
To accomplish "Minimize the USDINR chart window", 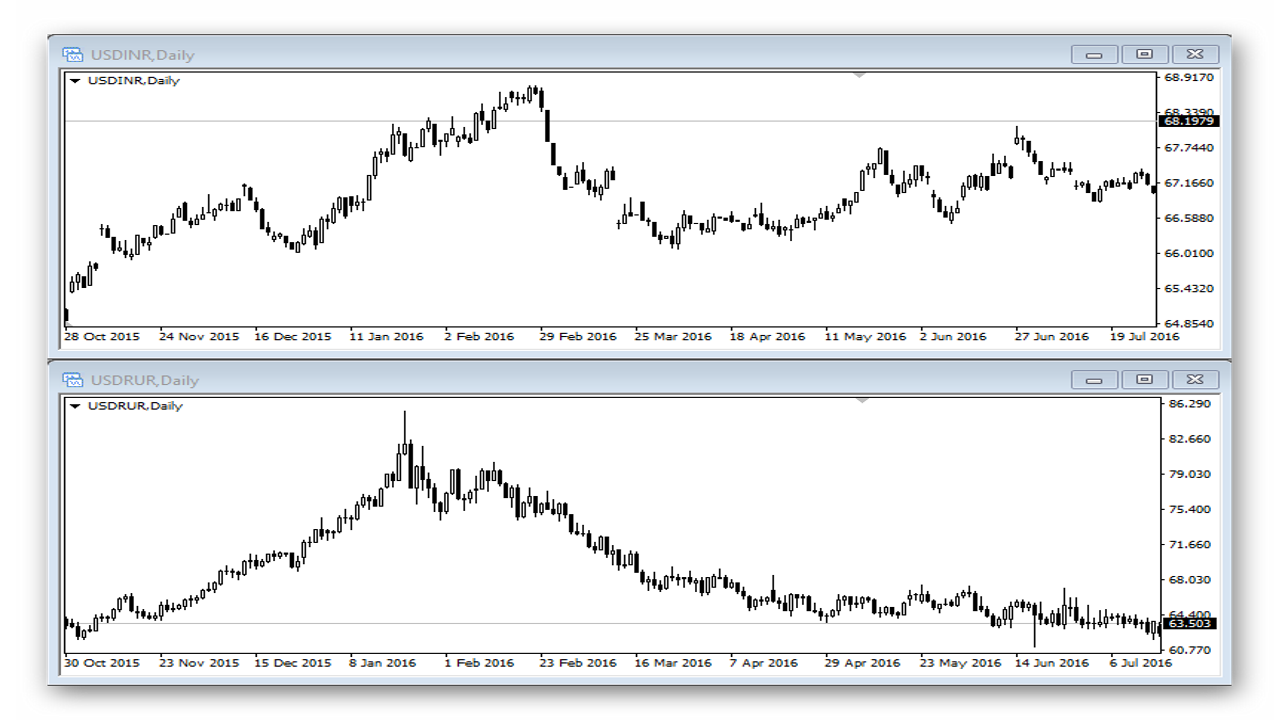I will tap(1094, 55).
